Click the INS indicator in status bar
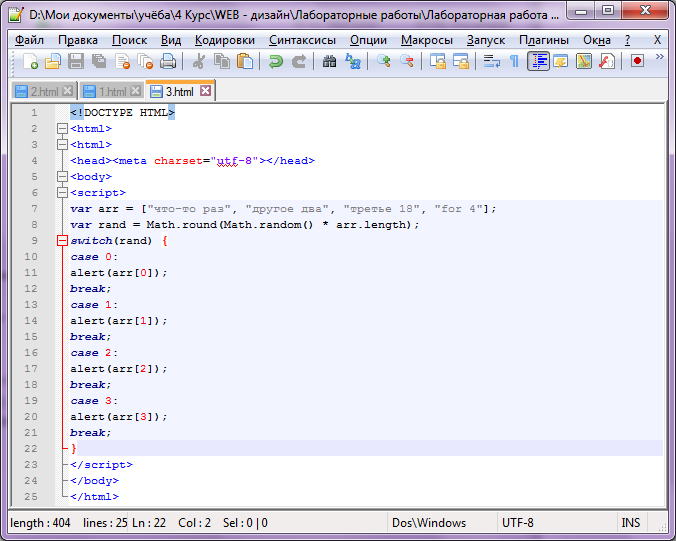The image size is (676, 541). tap(630, 523)
